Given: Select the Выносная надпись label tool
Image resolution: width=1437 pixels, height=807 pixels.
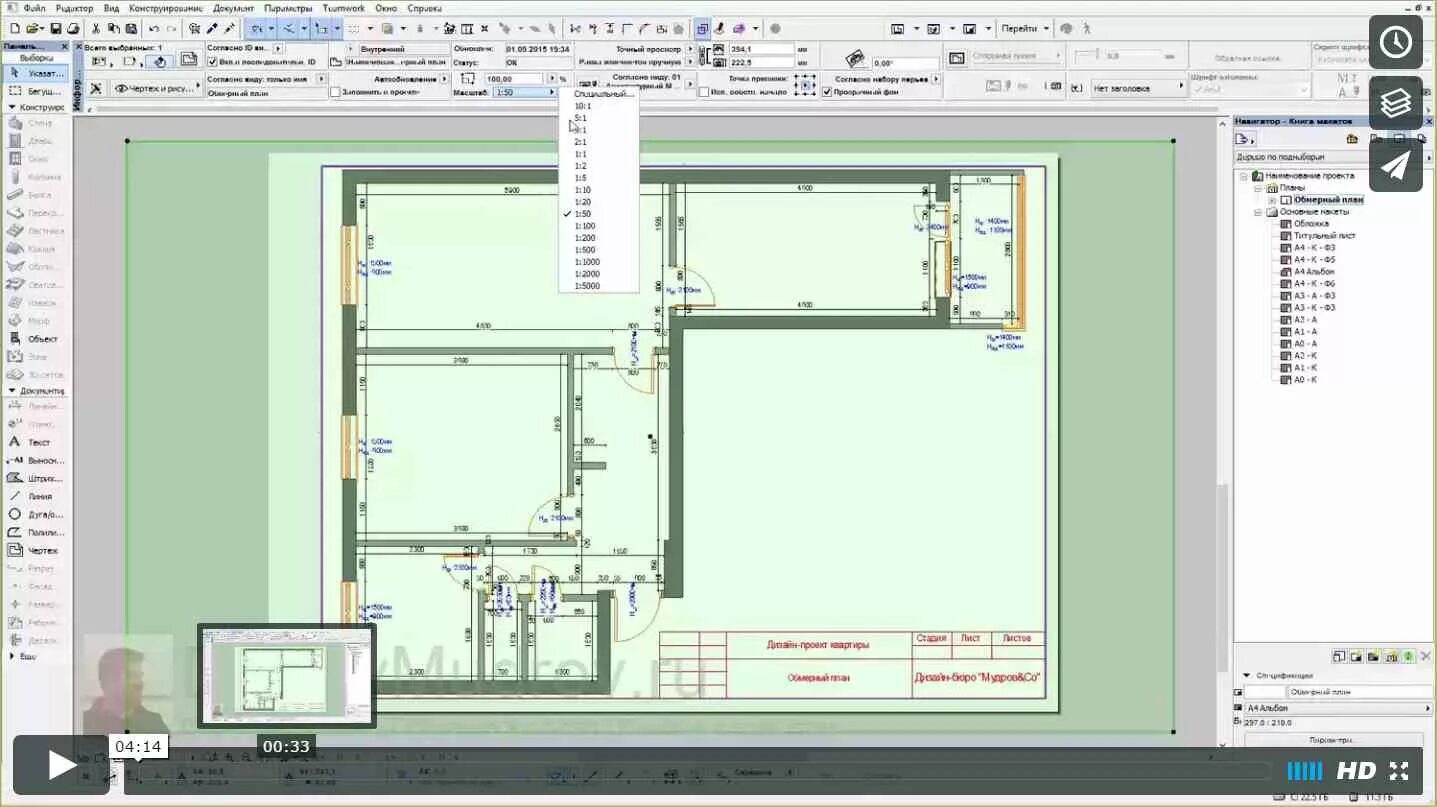Looking at the screenshot, I should [x=35, y=460].
